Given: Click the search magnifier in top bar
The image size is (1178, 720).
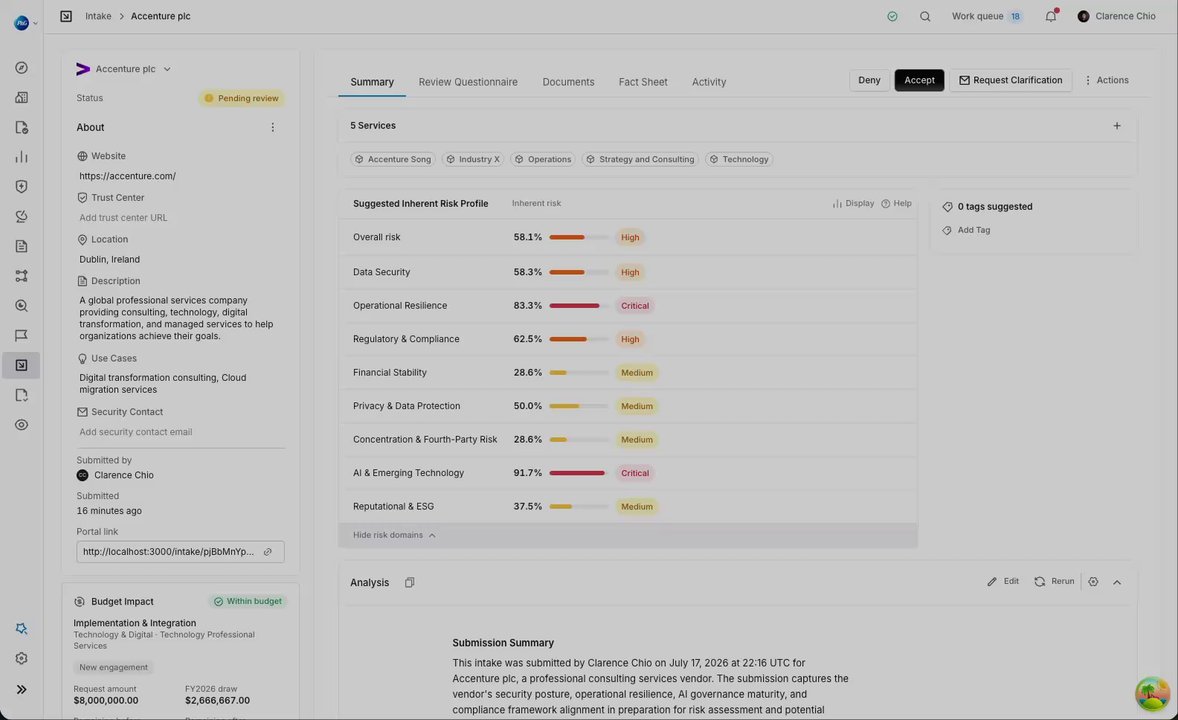Looking at the screenshot, I should pos(925,17).
